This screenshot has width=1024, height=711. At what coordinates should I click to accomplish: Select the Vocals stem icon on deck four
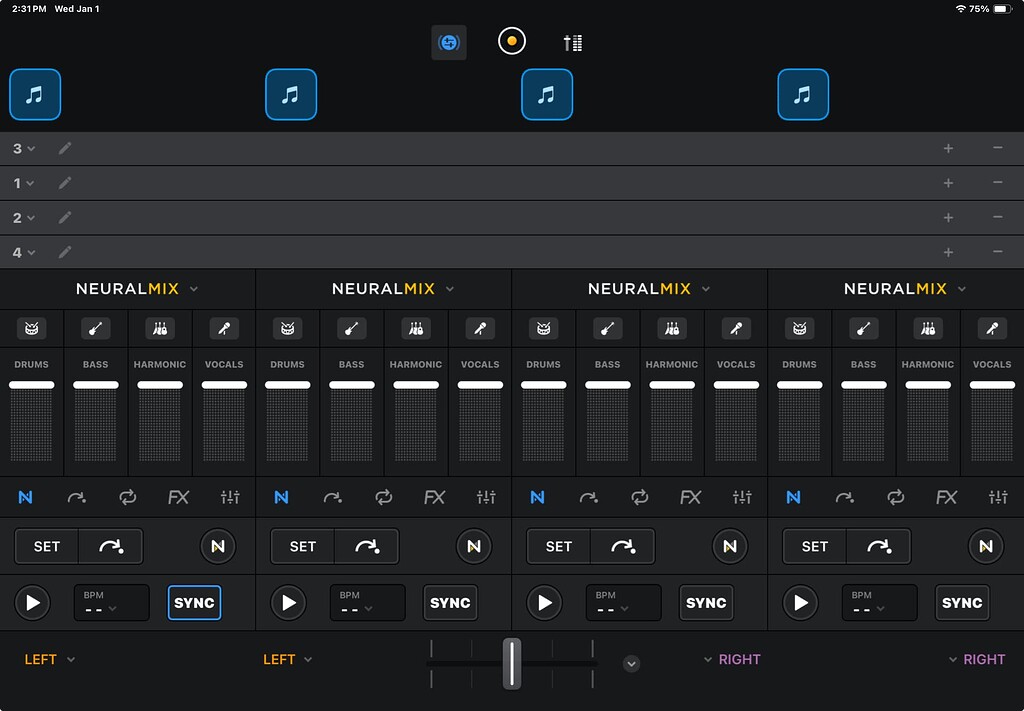click(x=991, y=327)
